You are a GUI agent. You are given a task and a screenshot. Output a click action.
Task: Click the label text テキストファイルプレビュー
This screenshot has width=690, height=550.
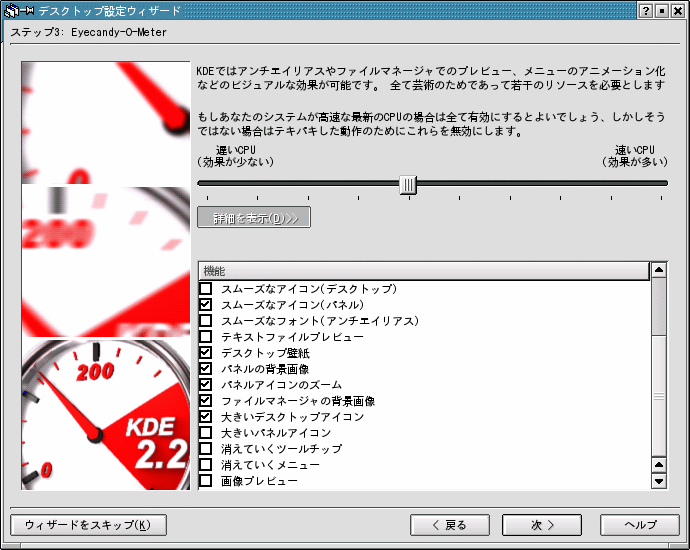[x=293, y=337]
